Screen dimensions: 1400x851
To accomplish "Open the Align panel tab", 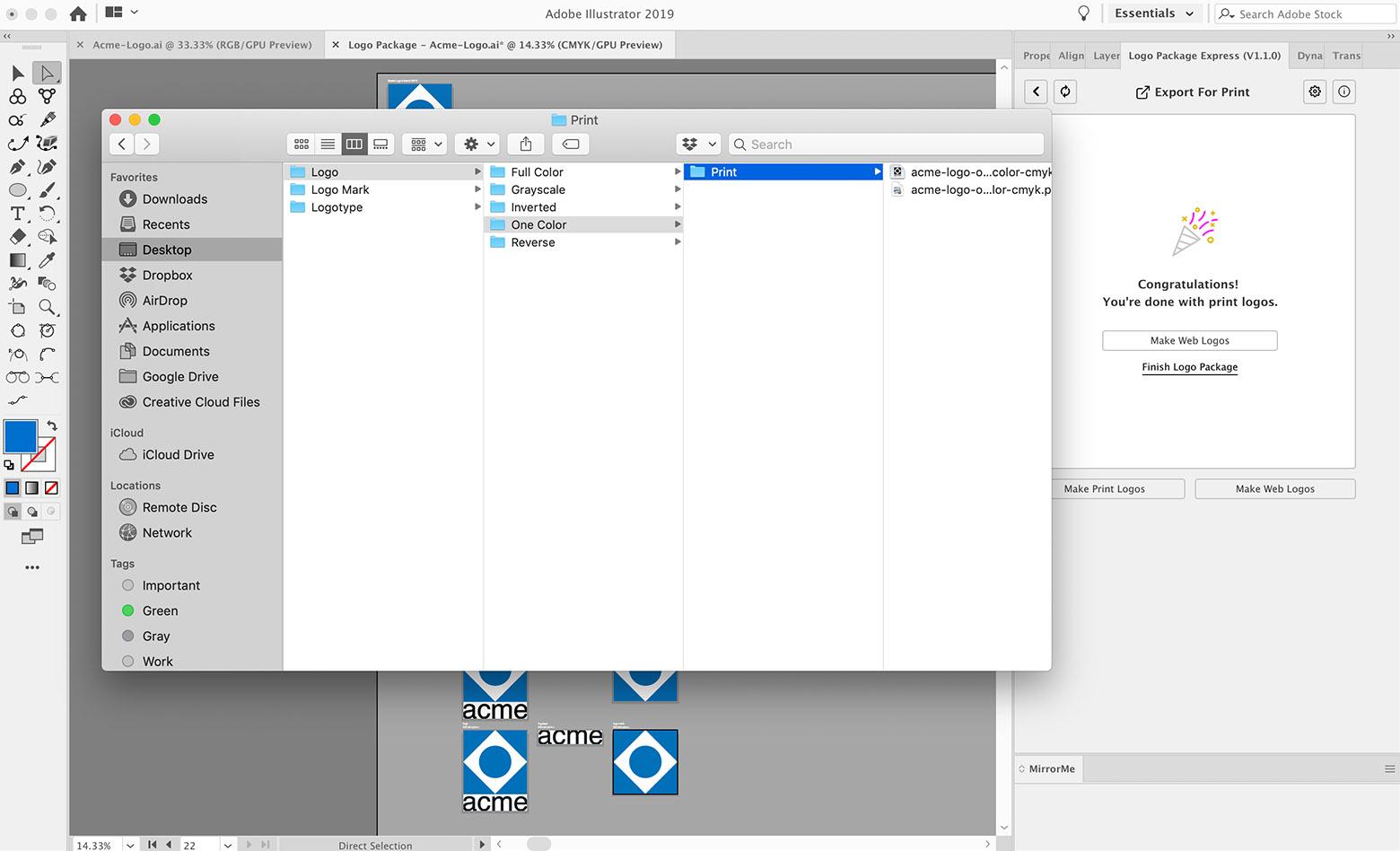I will tap(1071, 56).
